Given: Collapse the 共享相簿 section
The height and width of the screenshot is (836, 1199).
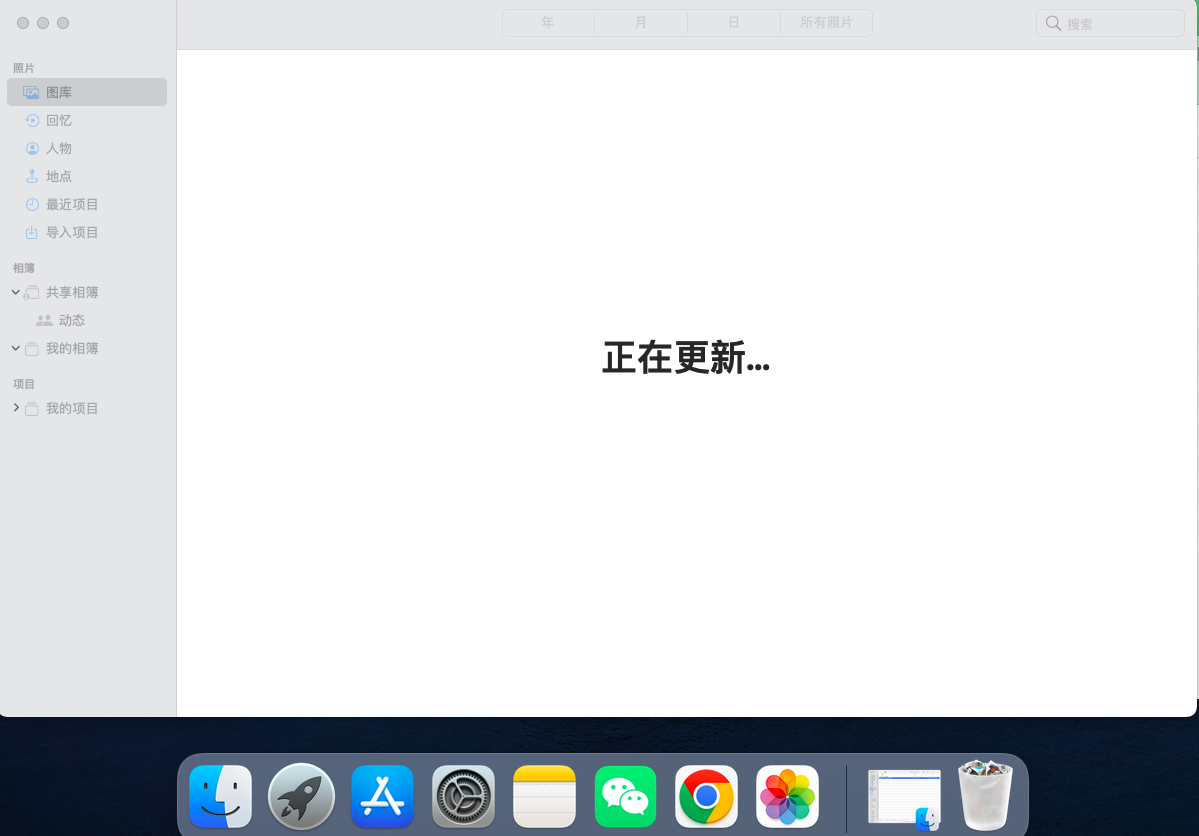Looking at the screenshot, I should pos(14,291).
